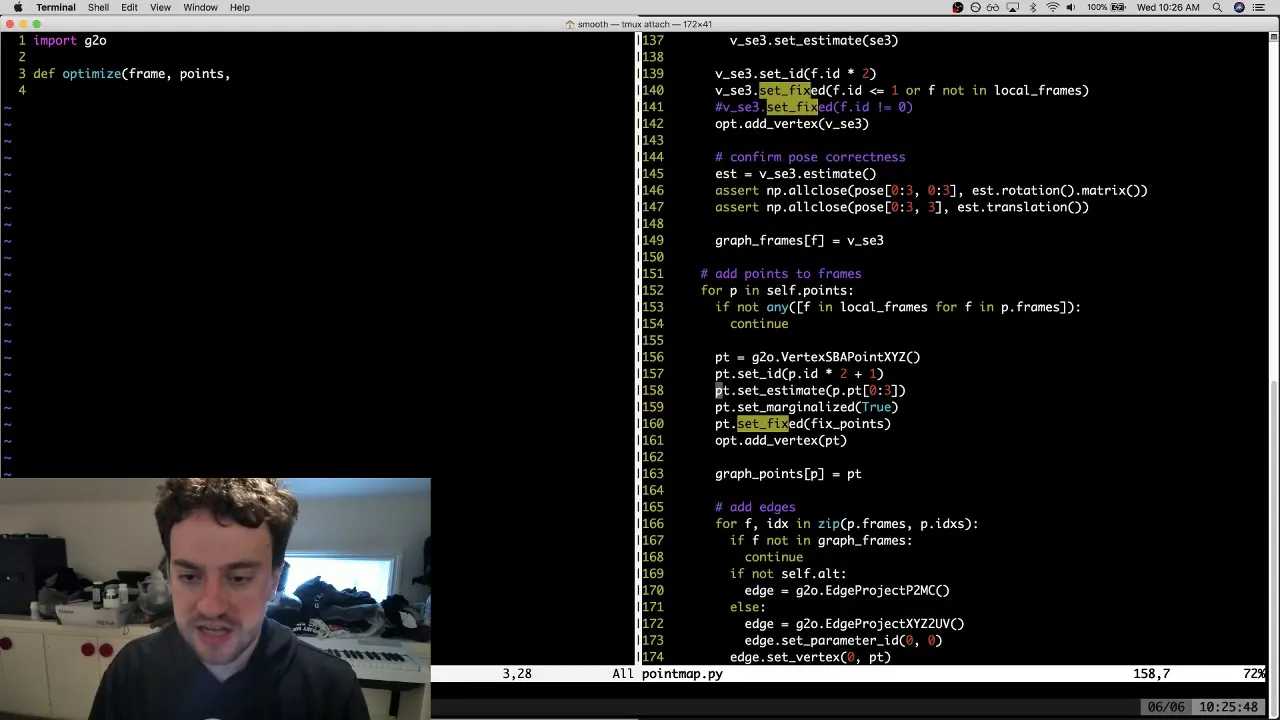
Task: Click 'edge.set_vertex(0, pt)' line
Action: (810, 657)
